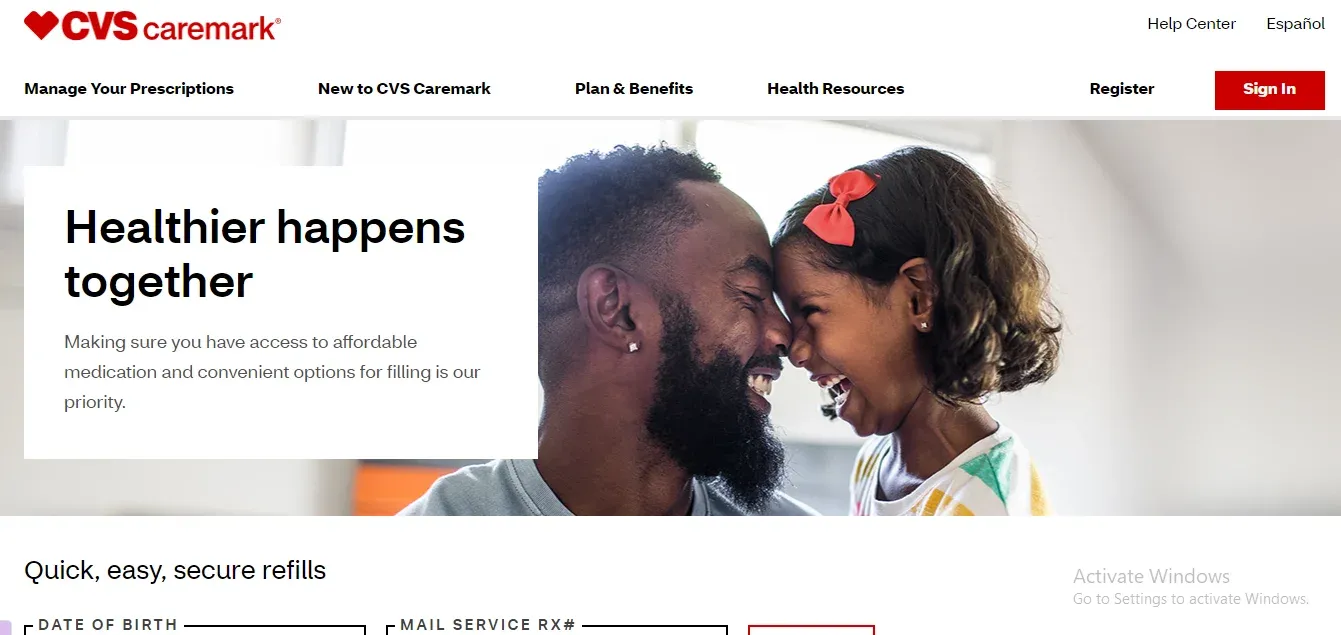
Task: Click the Register link
Action: point(1122,89)
